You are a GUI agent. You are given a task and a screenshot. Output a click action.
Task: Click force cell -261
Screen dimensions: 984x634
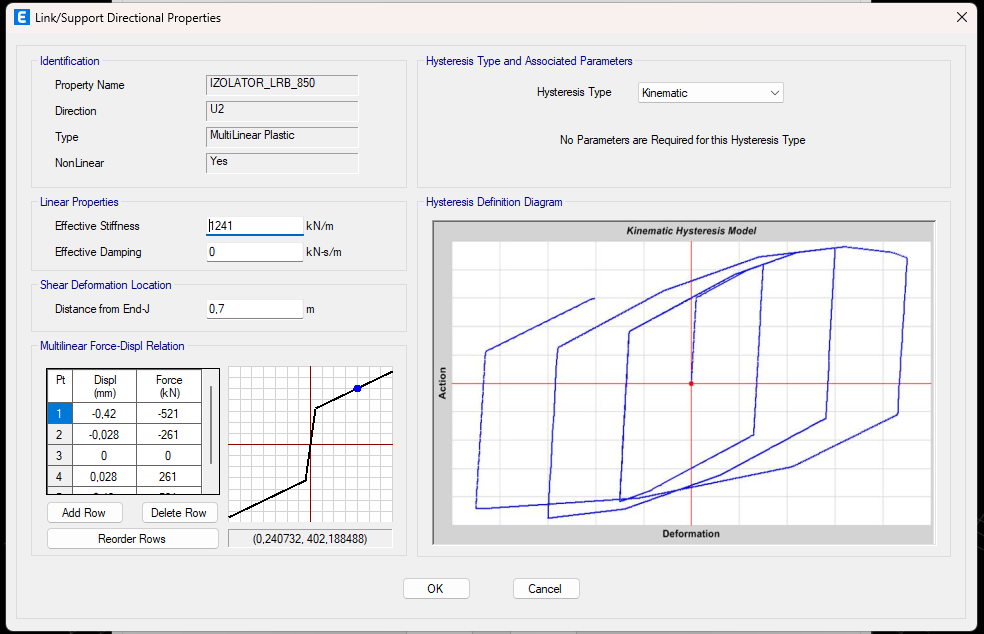169,434
